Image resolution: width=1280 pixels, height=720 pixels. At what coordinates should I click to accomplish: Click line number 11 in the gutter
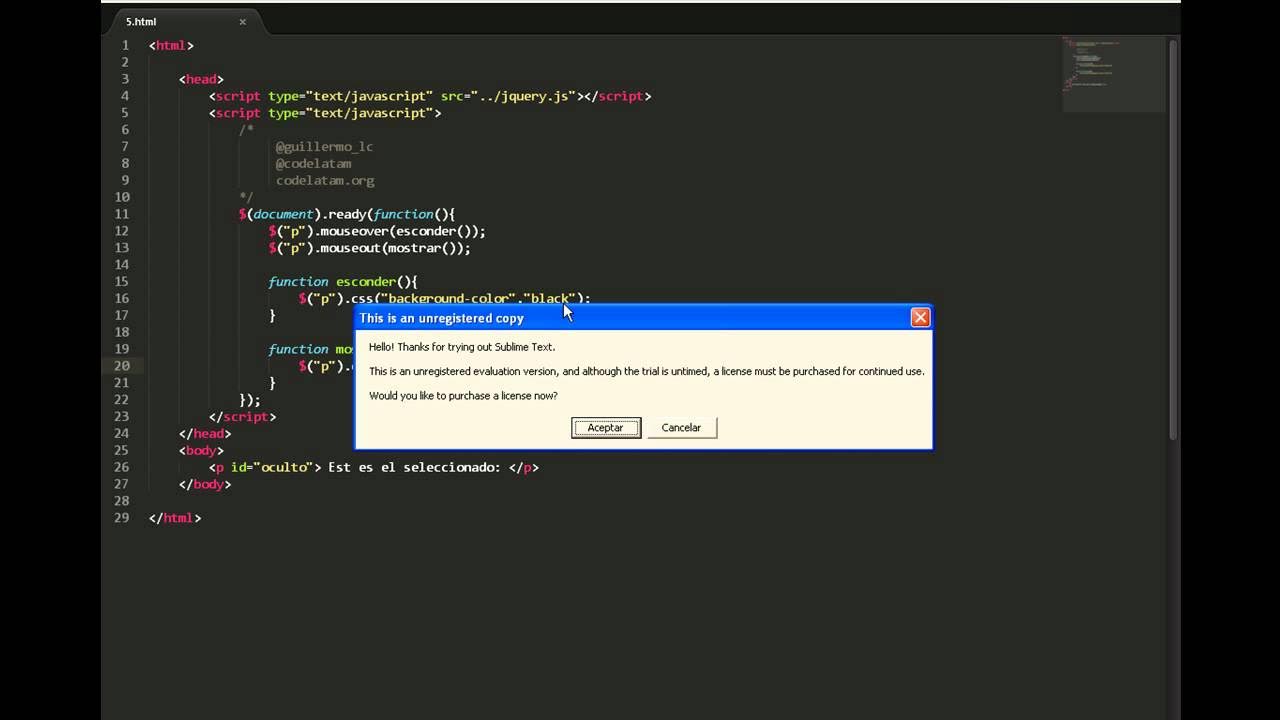[121, 214]
